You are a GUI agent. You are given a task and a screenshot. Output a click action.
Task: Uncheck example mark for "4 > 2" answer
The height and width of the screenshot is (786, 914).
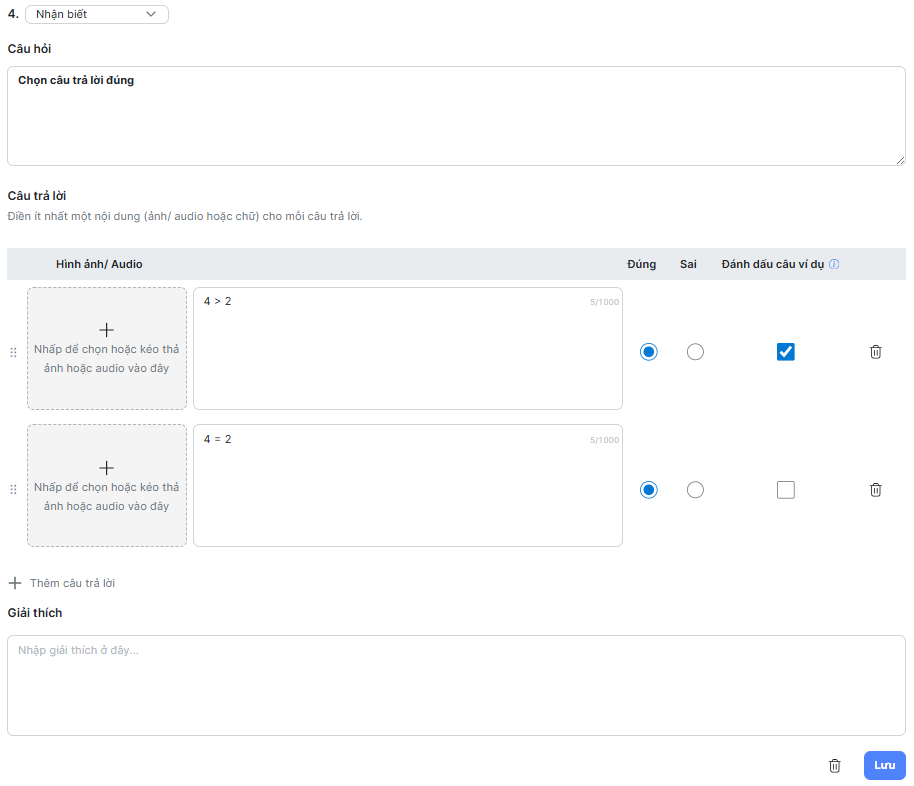click(786, 352)
